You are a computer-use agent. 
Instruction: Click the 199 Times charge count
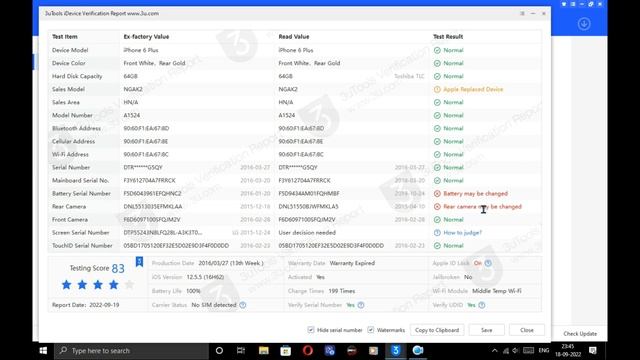click(342, 291)
